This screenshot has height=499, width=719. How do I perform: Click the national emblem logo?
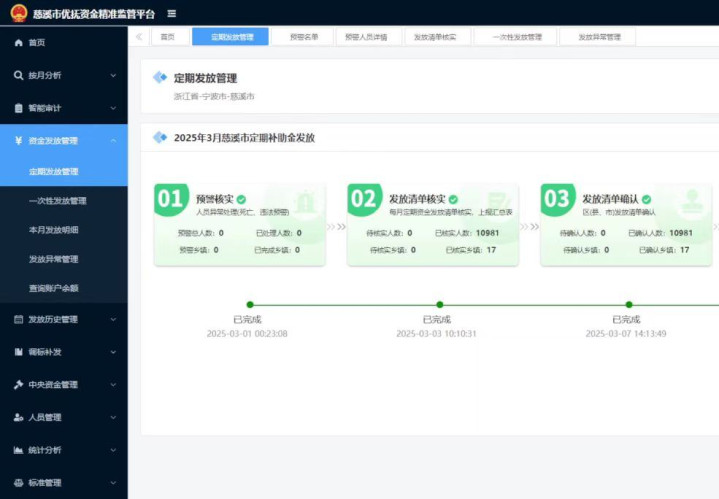(19, 13)
